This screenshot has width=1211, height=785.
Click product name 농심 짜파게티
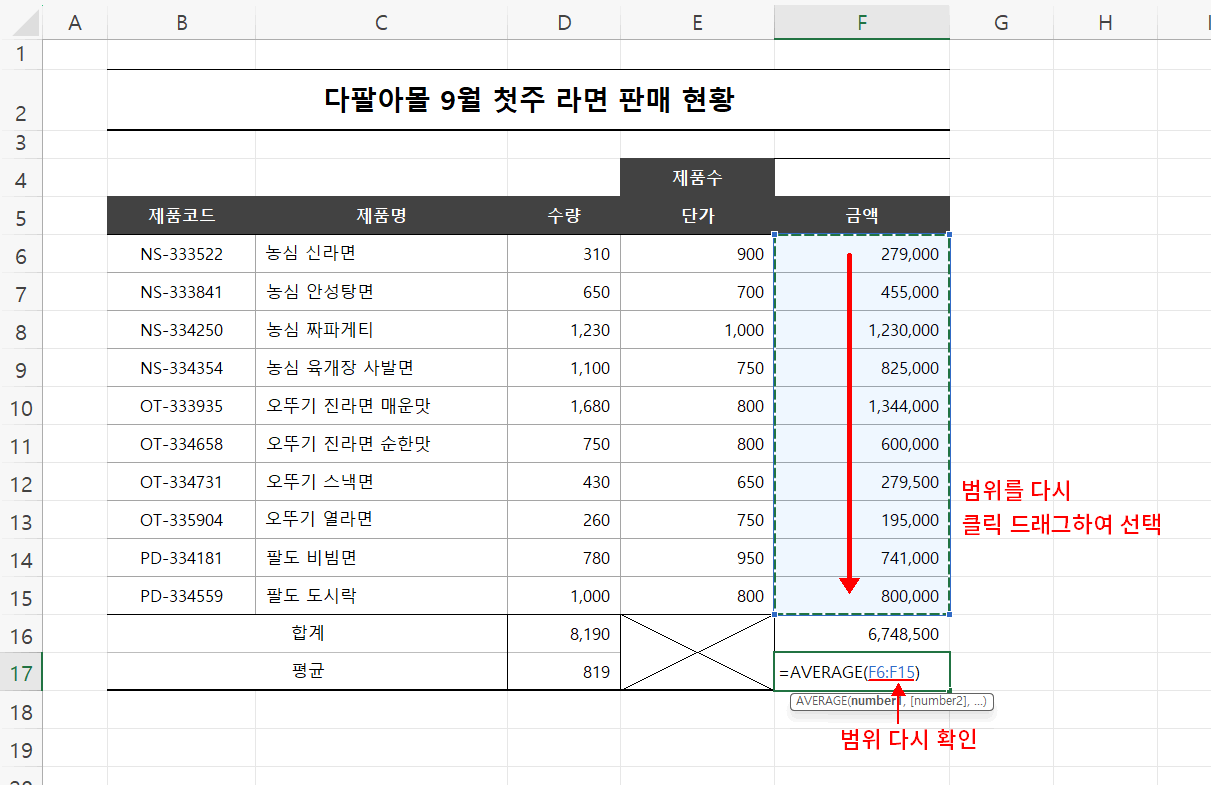[x=381, y=330]
